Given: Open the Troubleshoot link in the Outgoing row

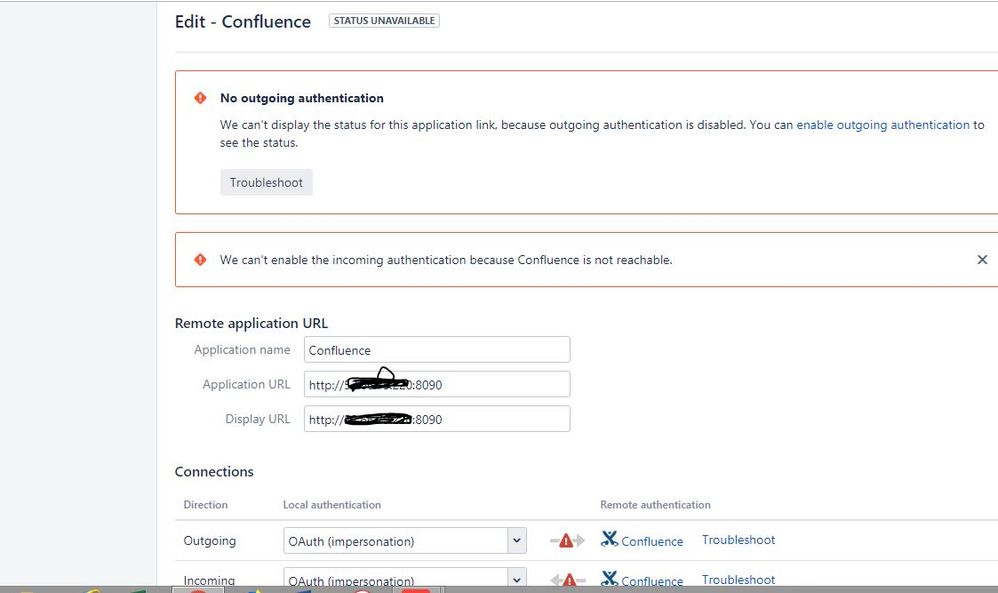Looking at the screenshot, I should pyautogui.click(x=738, y=540).
